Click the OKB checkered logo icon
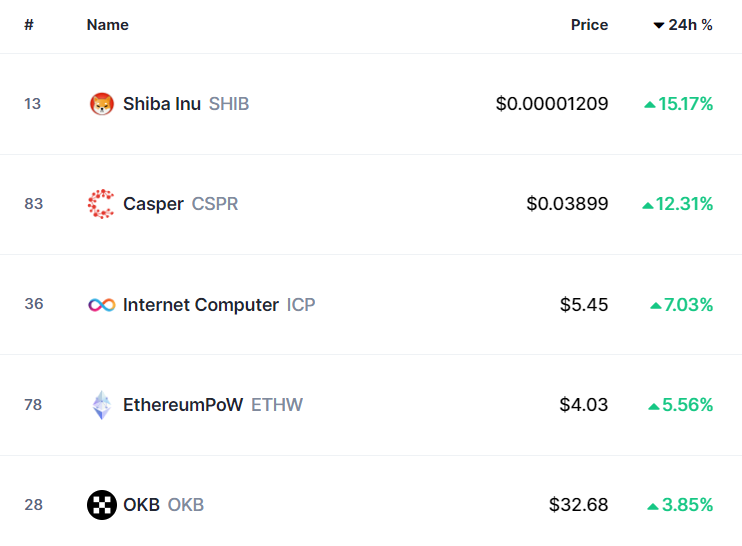This screenshot has width=742, height=546. tap(102, 505)
